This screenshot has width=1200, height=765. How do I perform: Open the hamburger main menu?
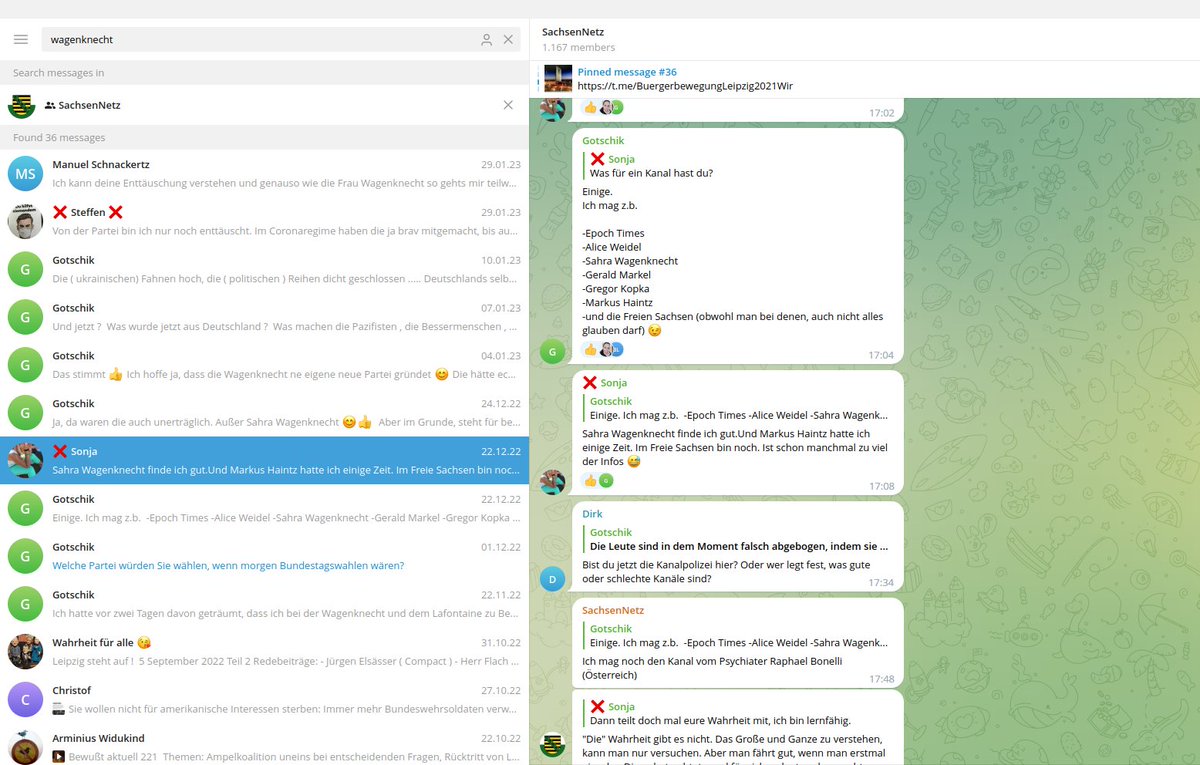pyautogui.click(x=21, y=39)
